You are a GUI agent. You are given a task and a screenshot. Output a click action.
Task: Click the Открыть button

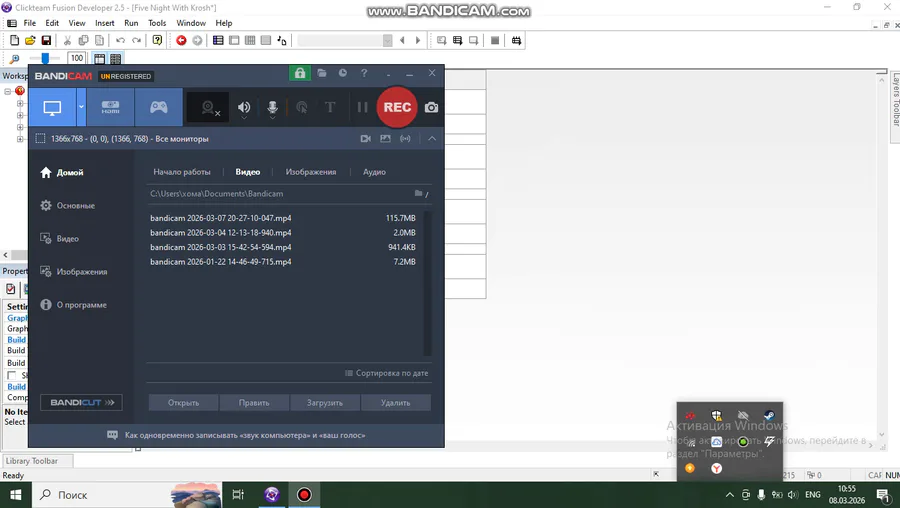tap(184, 402)
